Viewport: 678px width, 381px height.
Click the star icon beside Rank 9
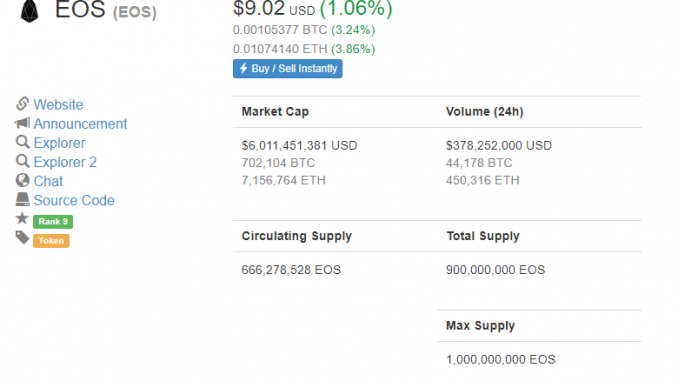point(22,218)
